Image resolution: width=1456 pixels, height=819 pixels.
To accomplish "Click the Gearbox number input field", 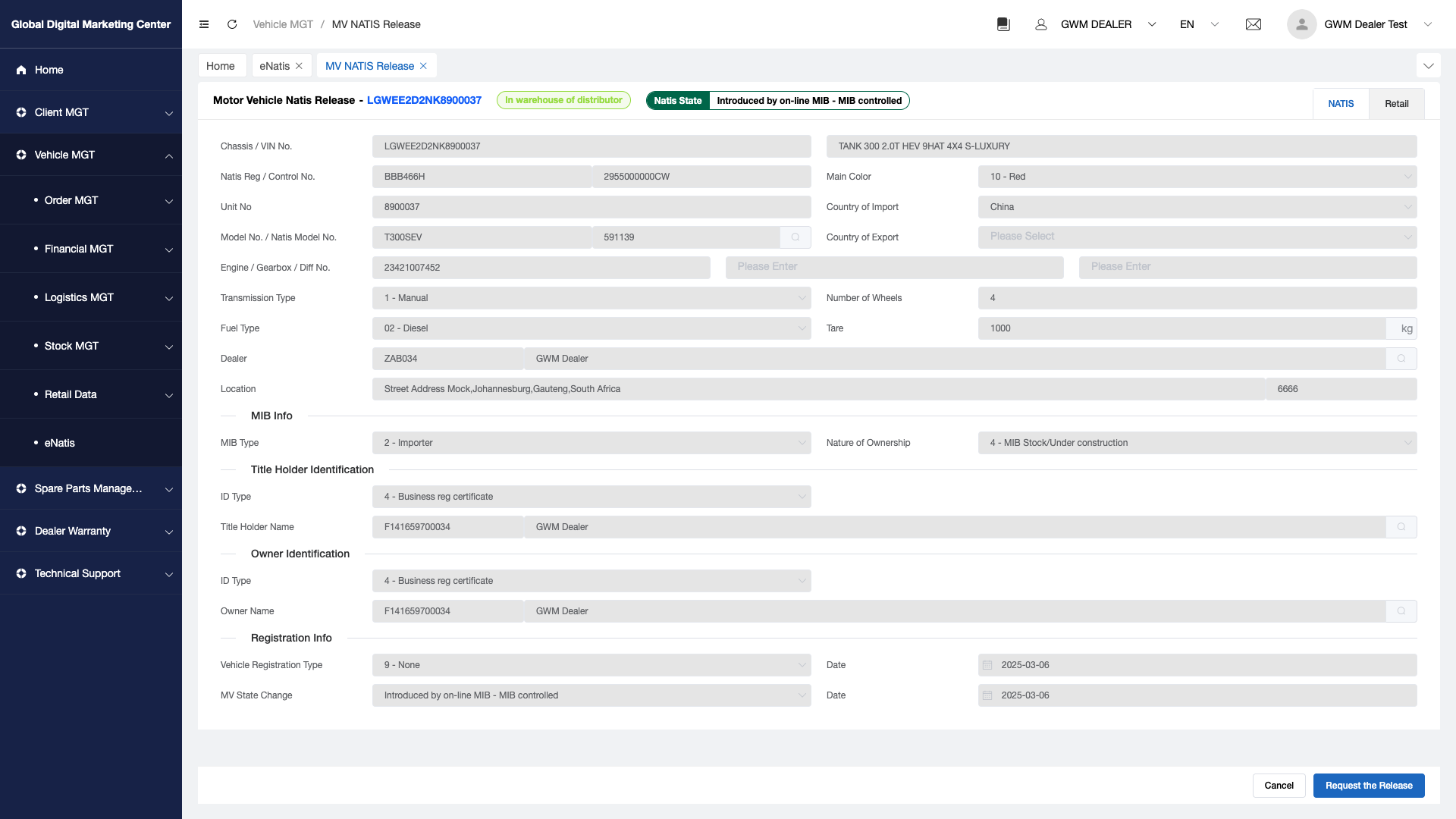I will point(894,268).
